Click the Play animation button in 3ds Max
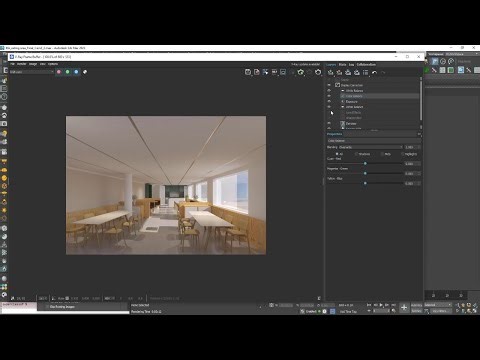 [x=381, y=305]
